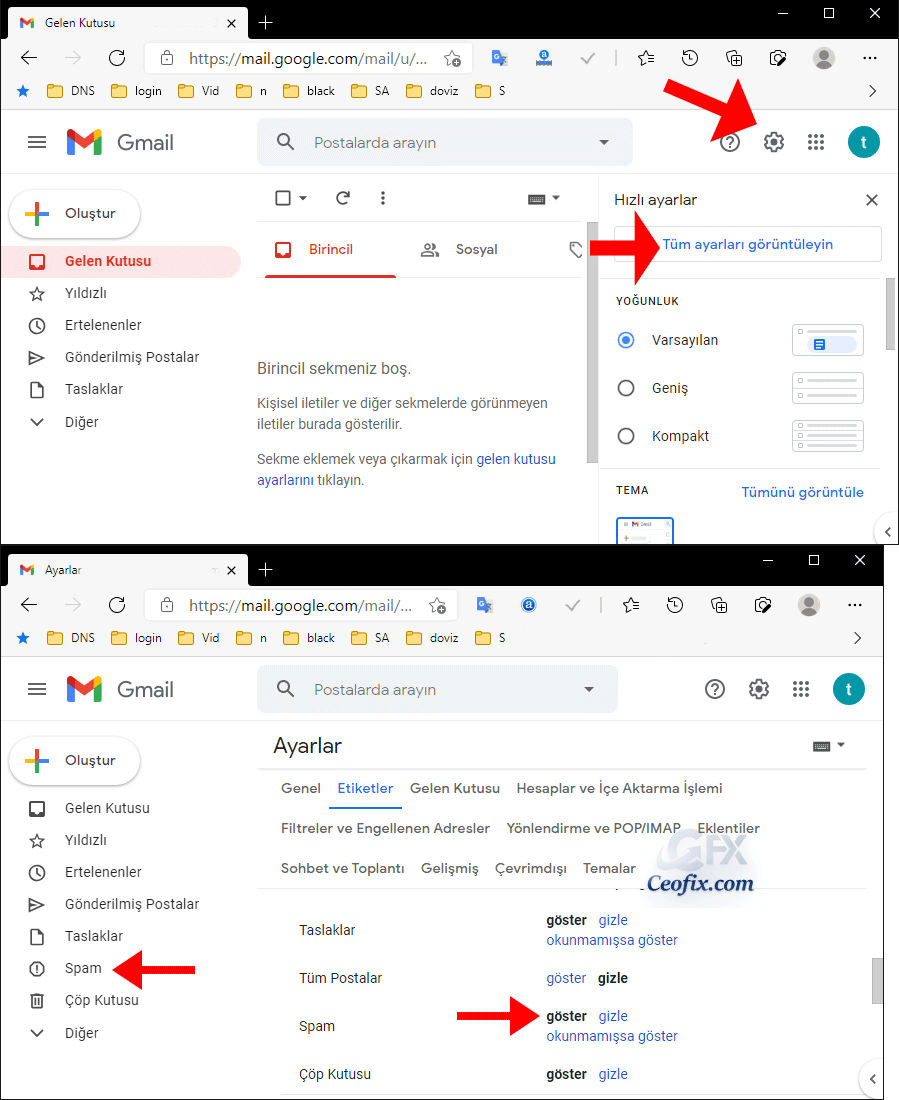Open search options dropdown in Ayarlar window
The width and height of the screenshot is (899, 1100).
[x=589, y=690]
